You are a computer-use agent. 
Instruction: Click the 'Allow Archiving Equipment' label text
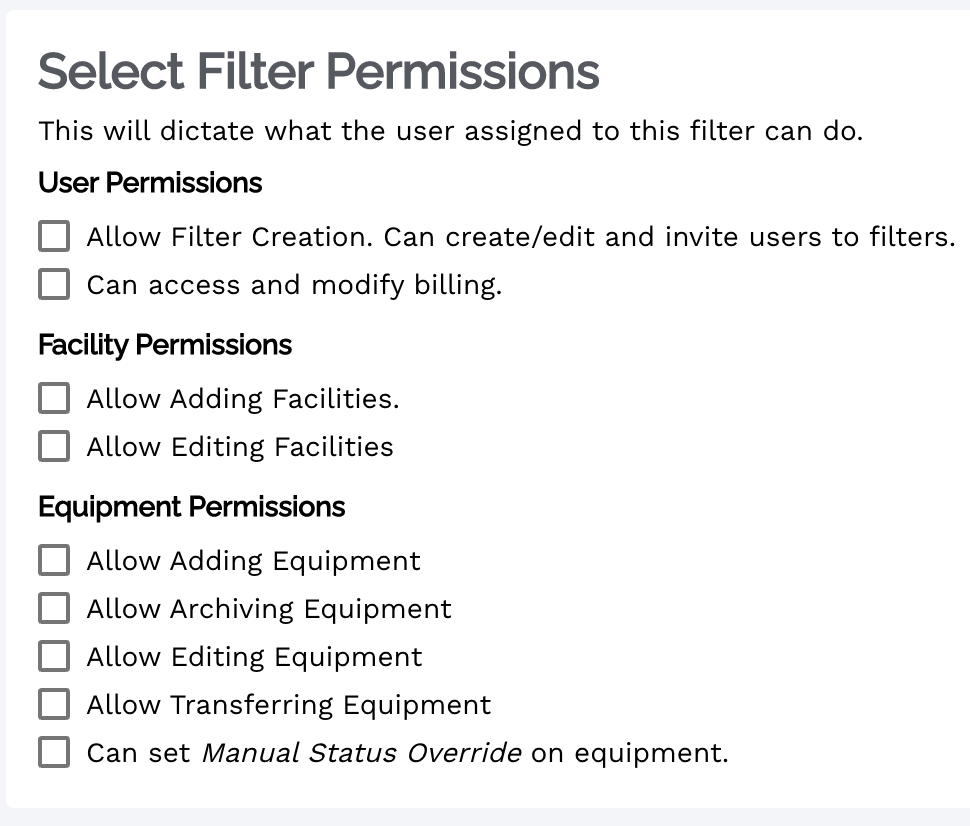point(269,608)
